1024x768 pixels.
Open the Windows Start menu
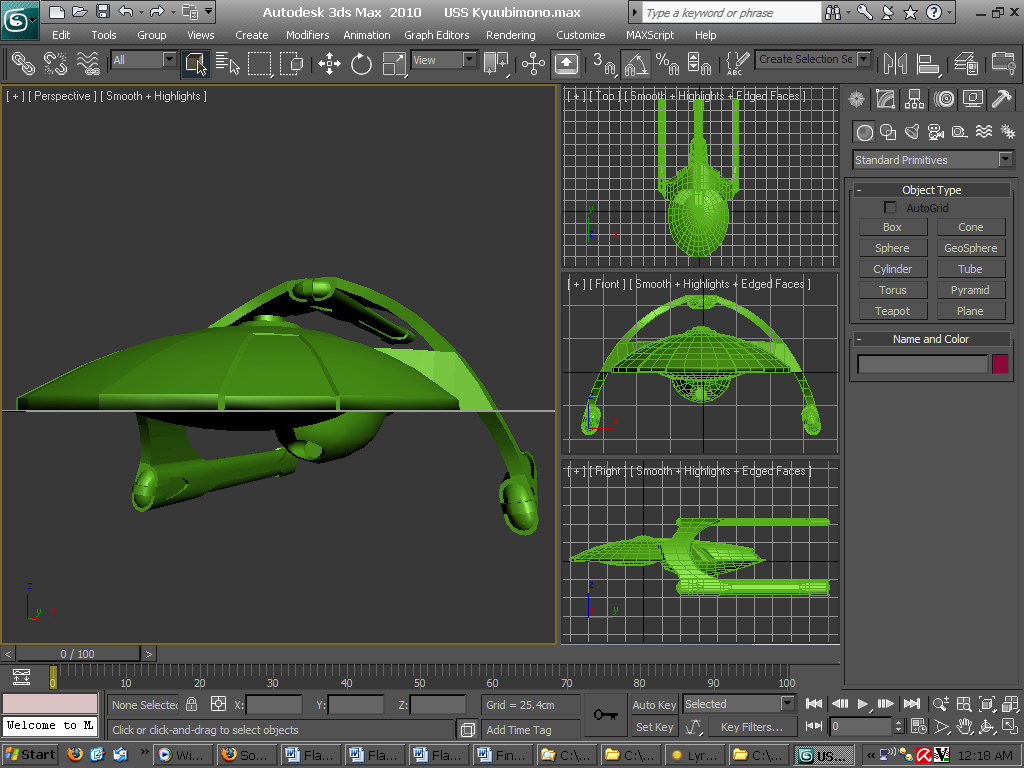coord(29,755)
